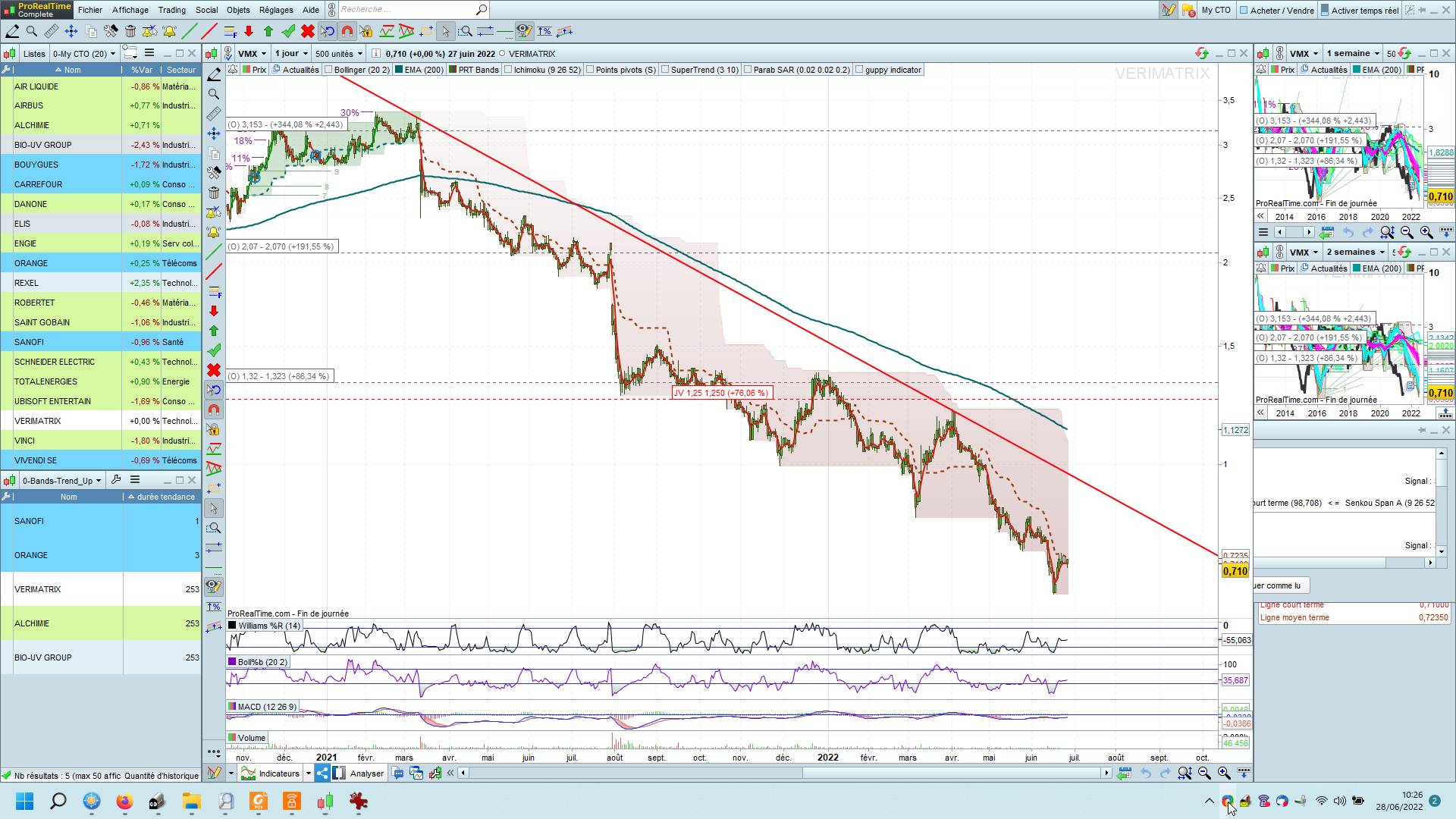Viewport: 1456px width, 819px height.
Task: Open the Réglages menu
Action: (275, 10)
